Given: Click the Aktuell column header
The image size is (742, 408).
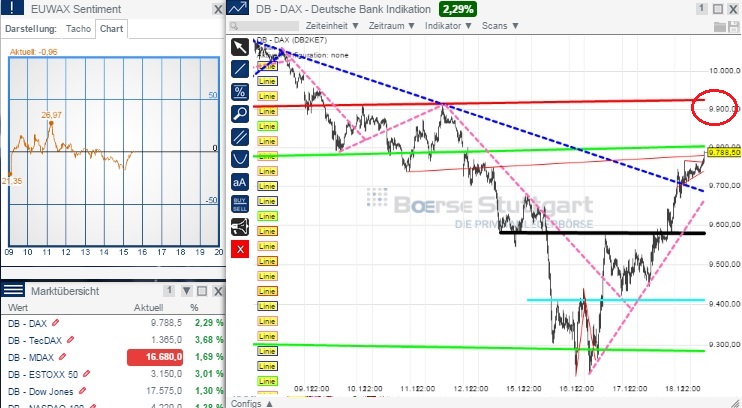Looking at the screenshot, I should pyautogui.click(x=148, y=308).
